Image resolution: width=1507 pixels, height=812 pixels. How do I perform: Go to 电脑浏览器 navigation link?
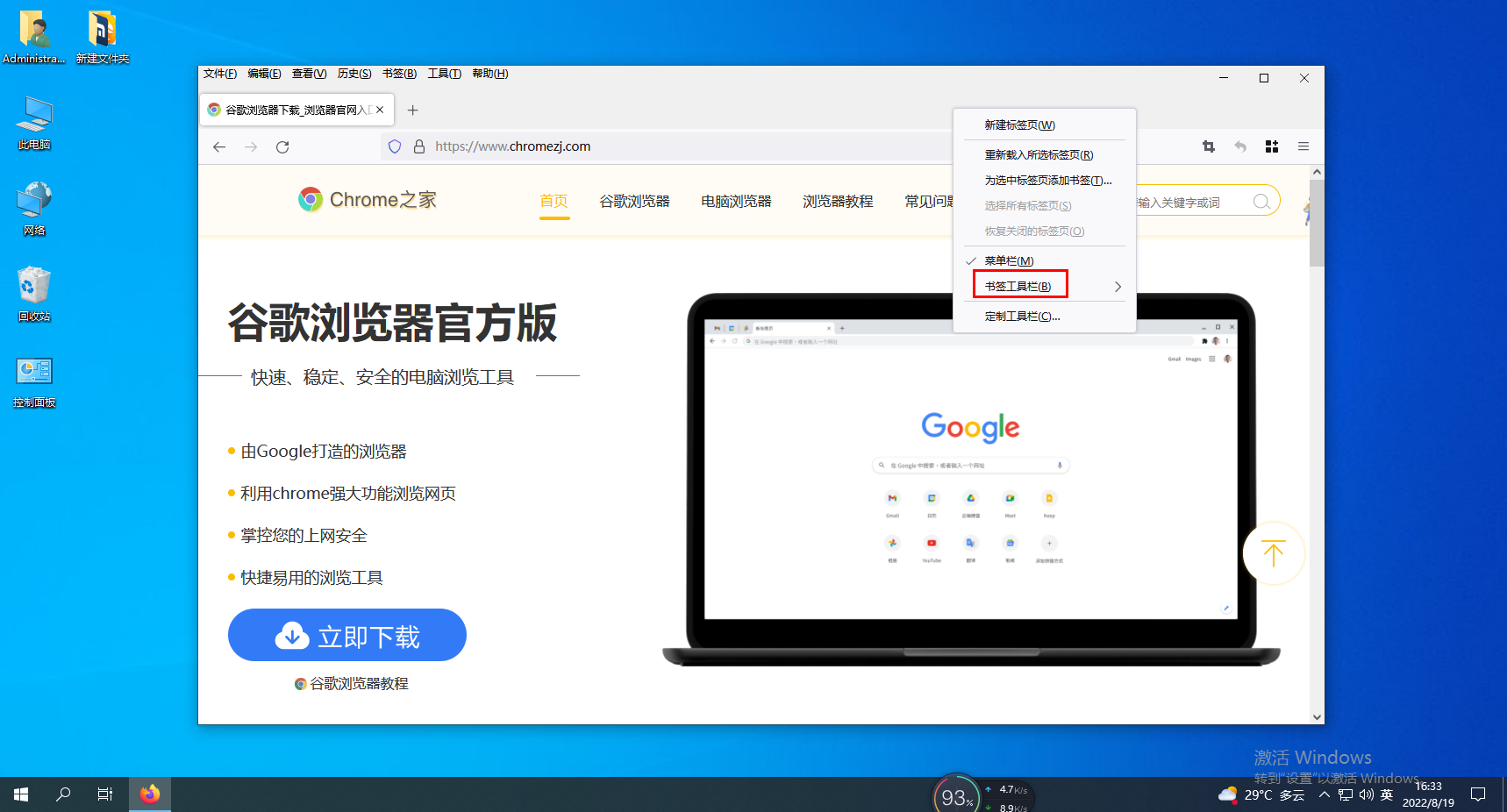click(x=736, y=201)
